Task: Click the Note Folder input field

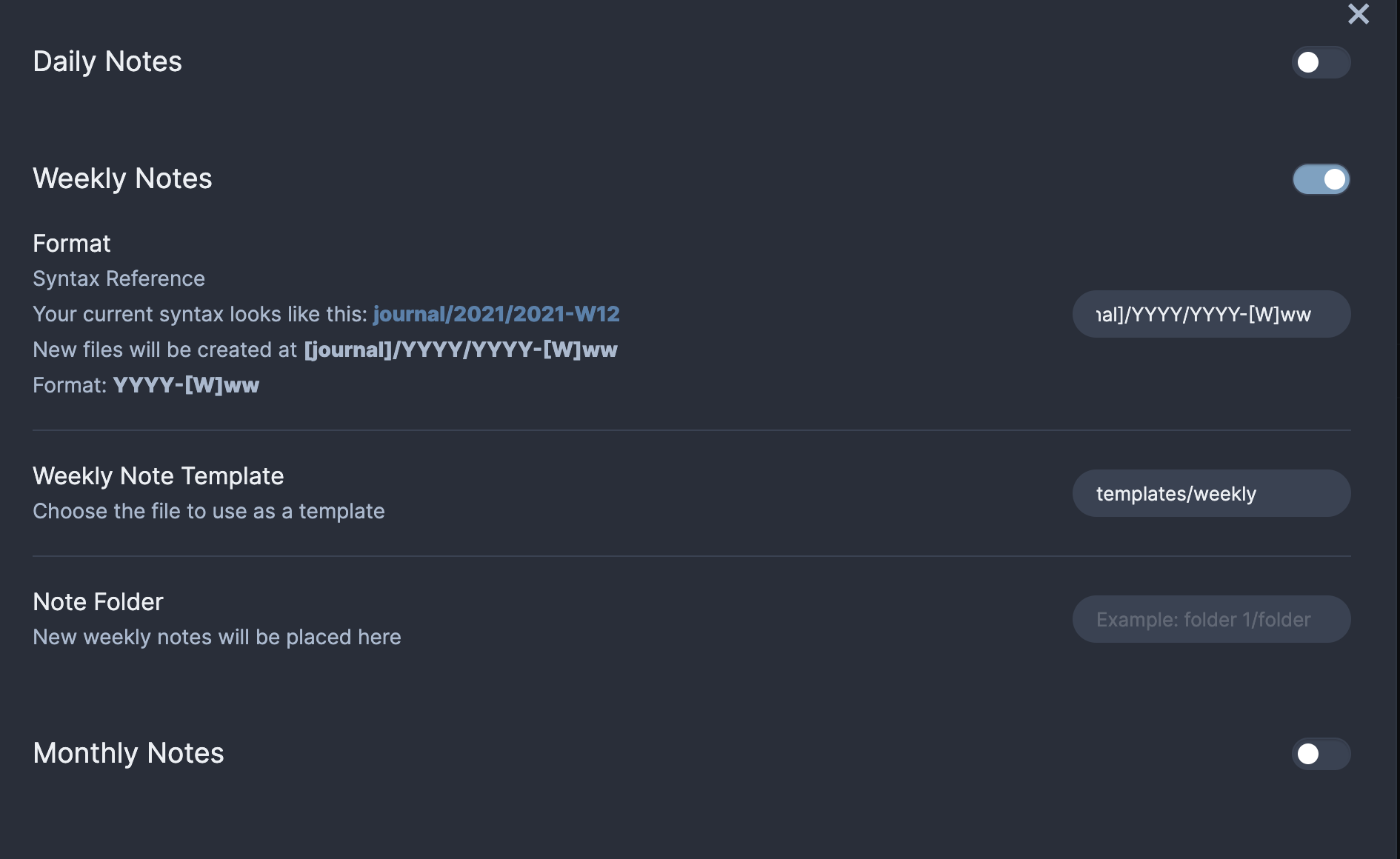Action: pos(1210,620)
